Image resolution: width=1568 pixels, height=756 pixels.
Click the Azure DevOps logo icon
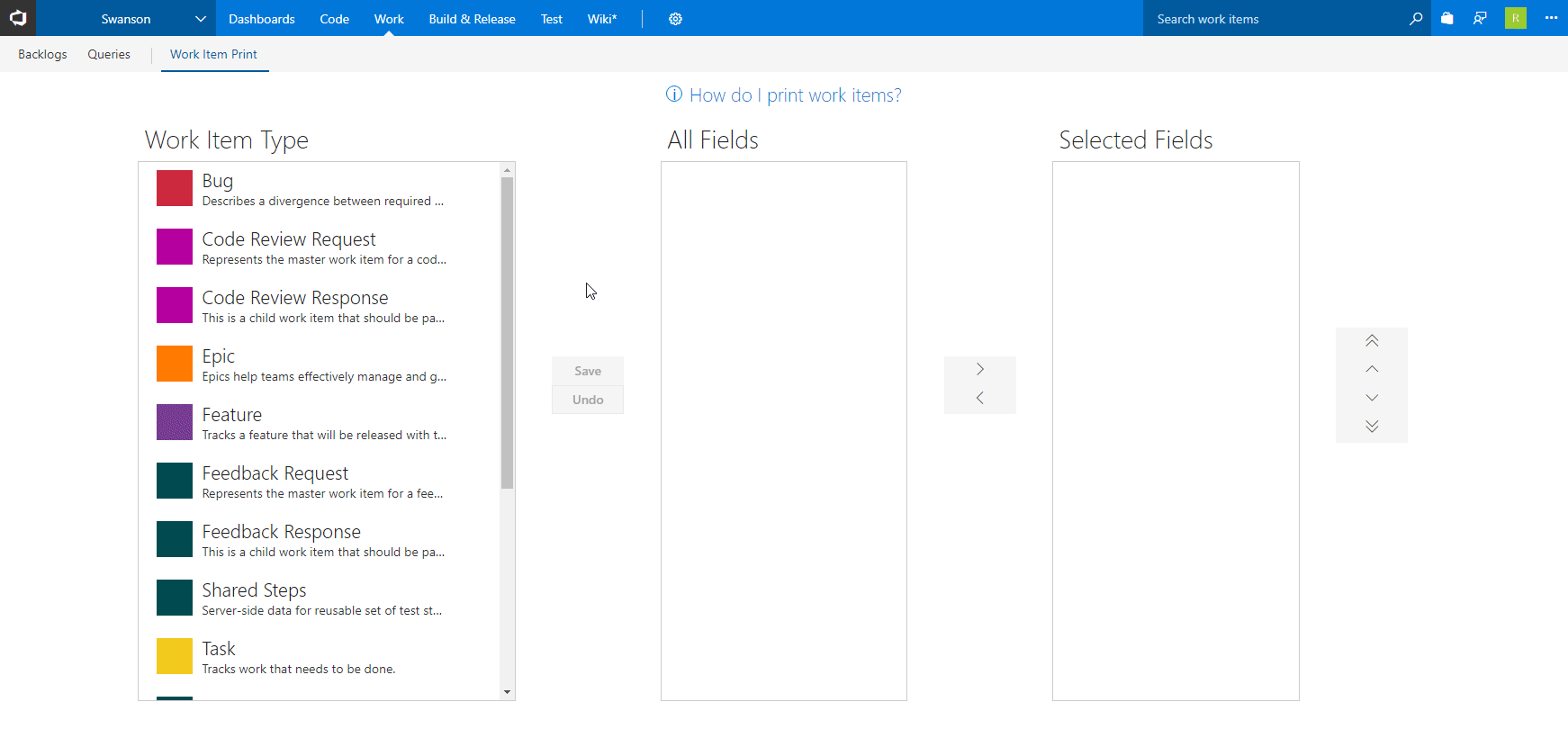pos(18,18)
